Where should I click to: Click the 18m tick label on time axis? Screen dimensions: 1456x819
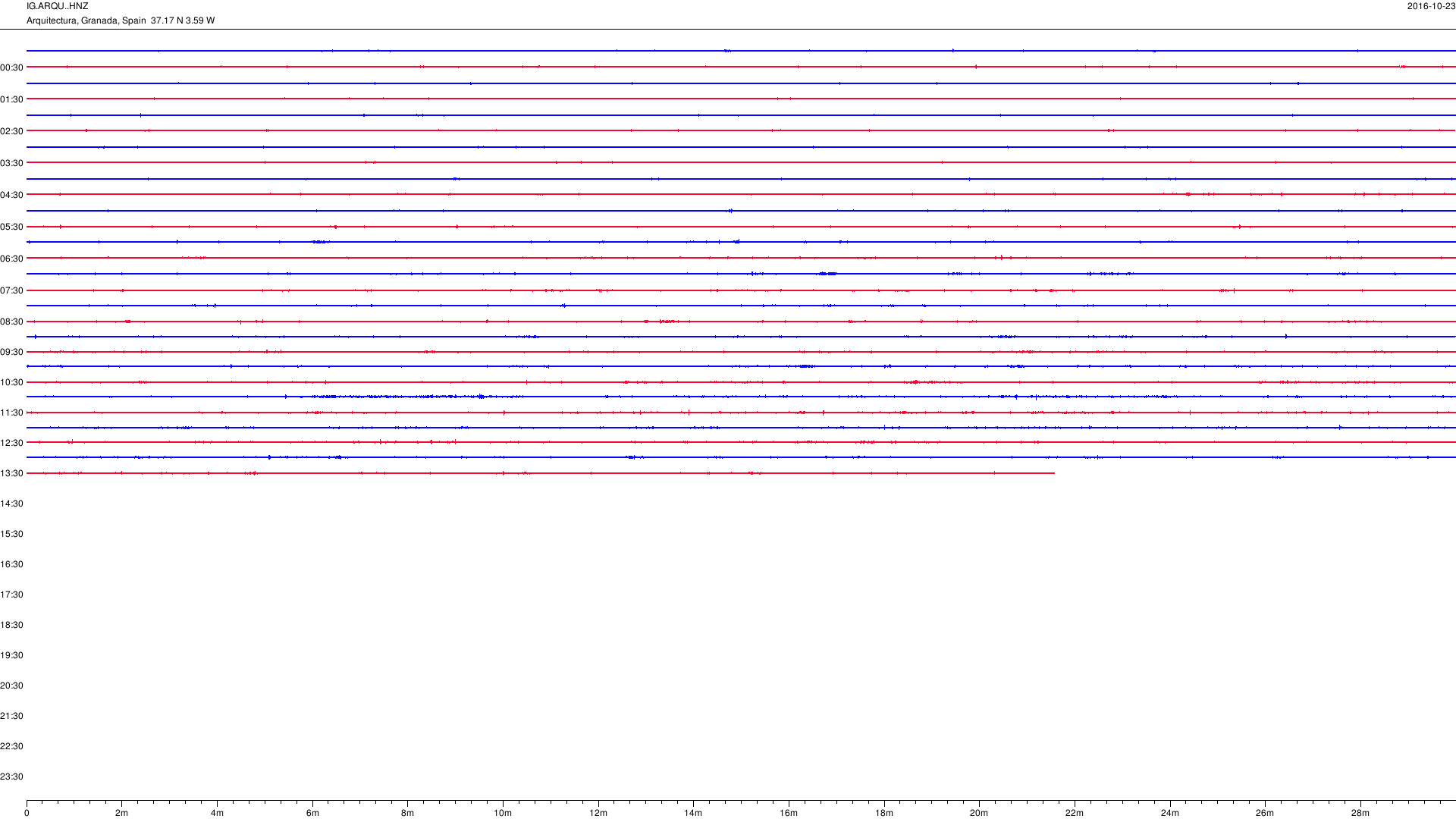(x=884, y=813)
